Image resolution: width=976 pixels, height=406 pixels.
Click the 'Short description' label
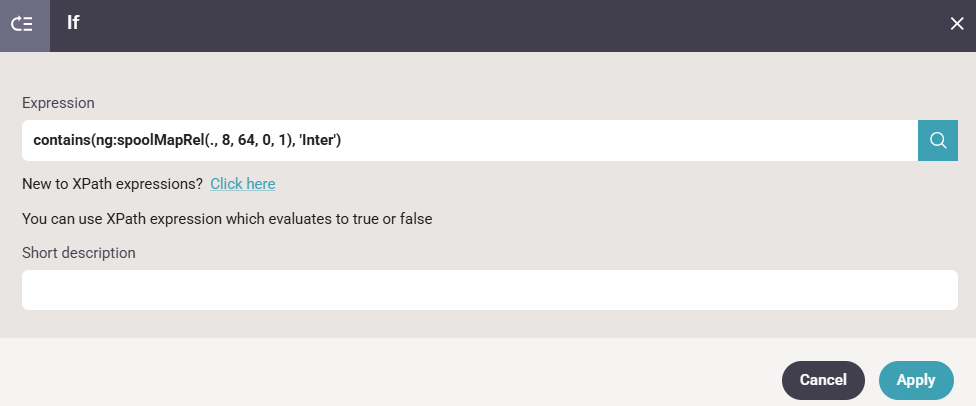pyautogui.click(x=78, y=253)
